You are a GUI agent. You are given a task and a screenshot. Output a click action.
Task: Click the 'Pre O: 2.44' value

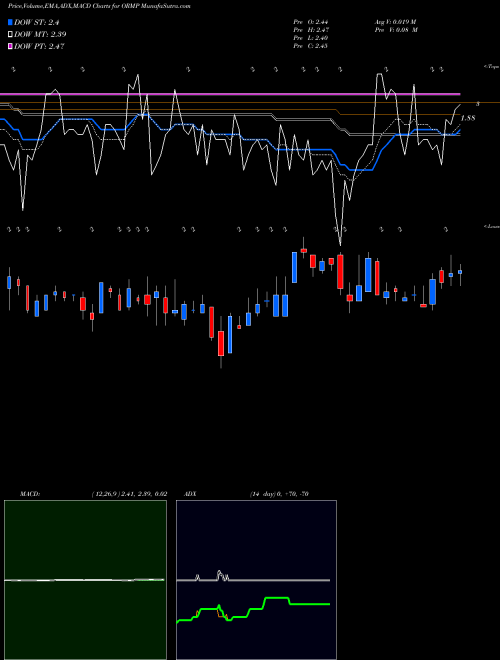coord(311,22)
